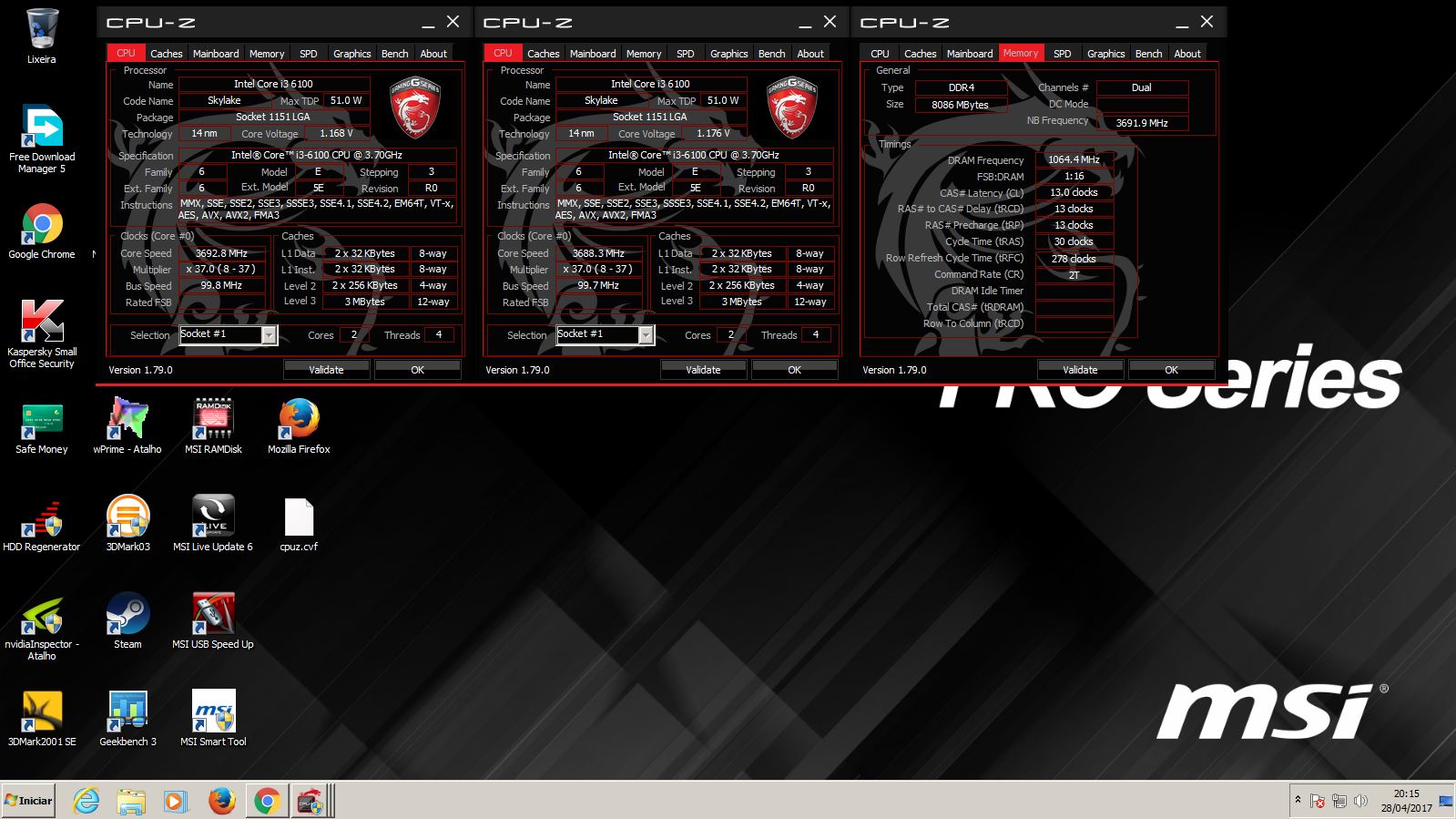Open Mainboard tab in first CPU-Z window
The width and height of the screenshot is (1456, 819).
(x=216, y=54)
